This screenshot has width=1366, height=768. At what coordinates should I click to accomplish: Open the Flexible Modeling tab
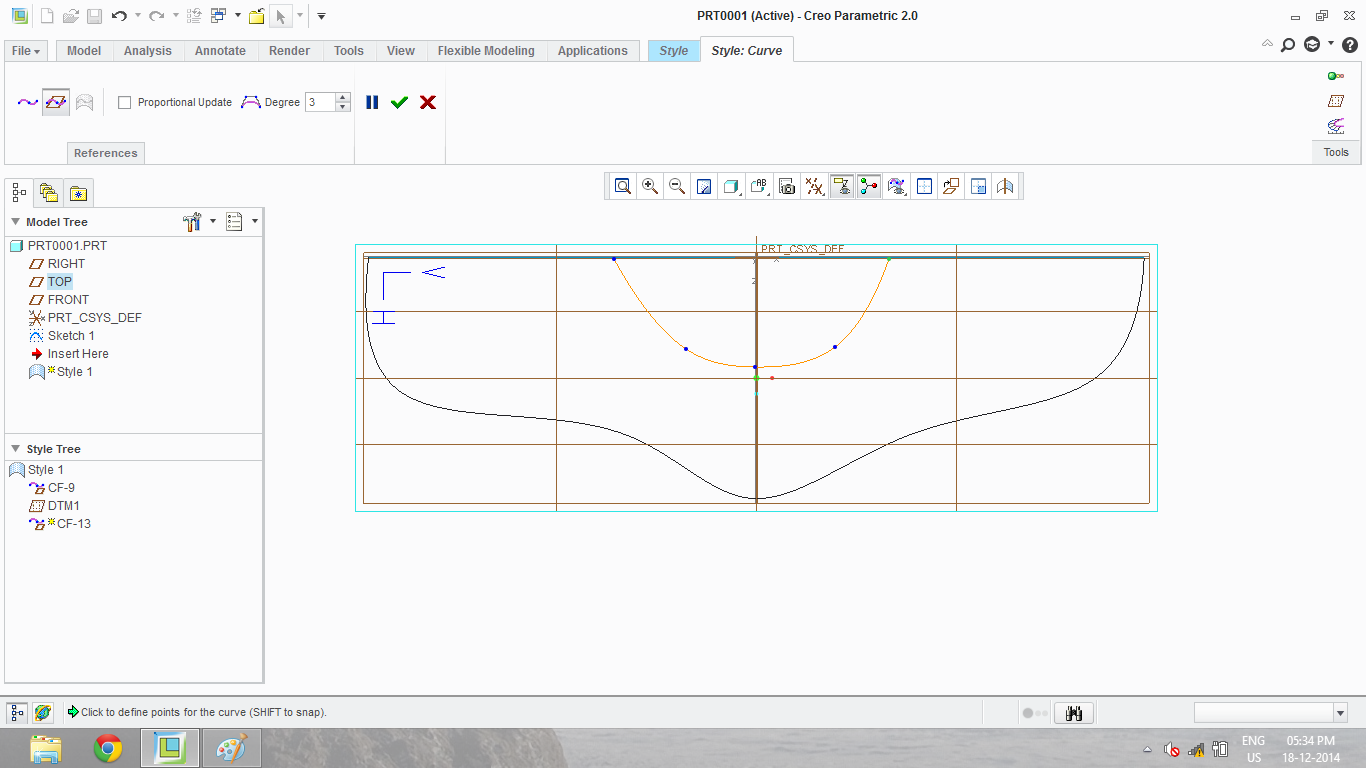click(x=486, y=51)
